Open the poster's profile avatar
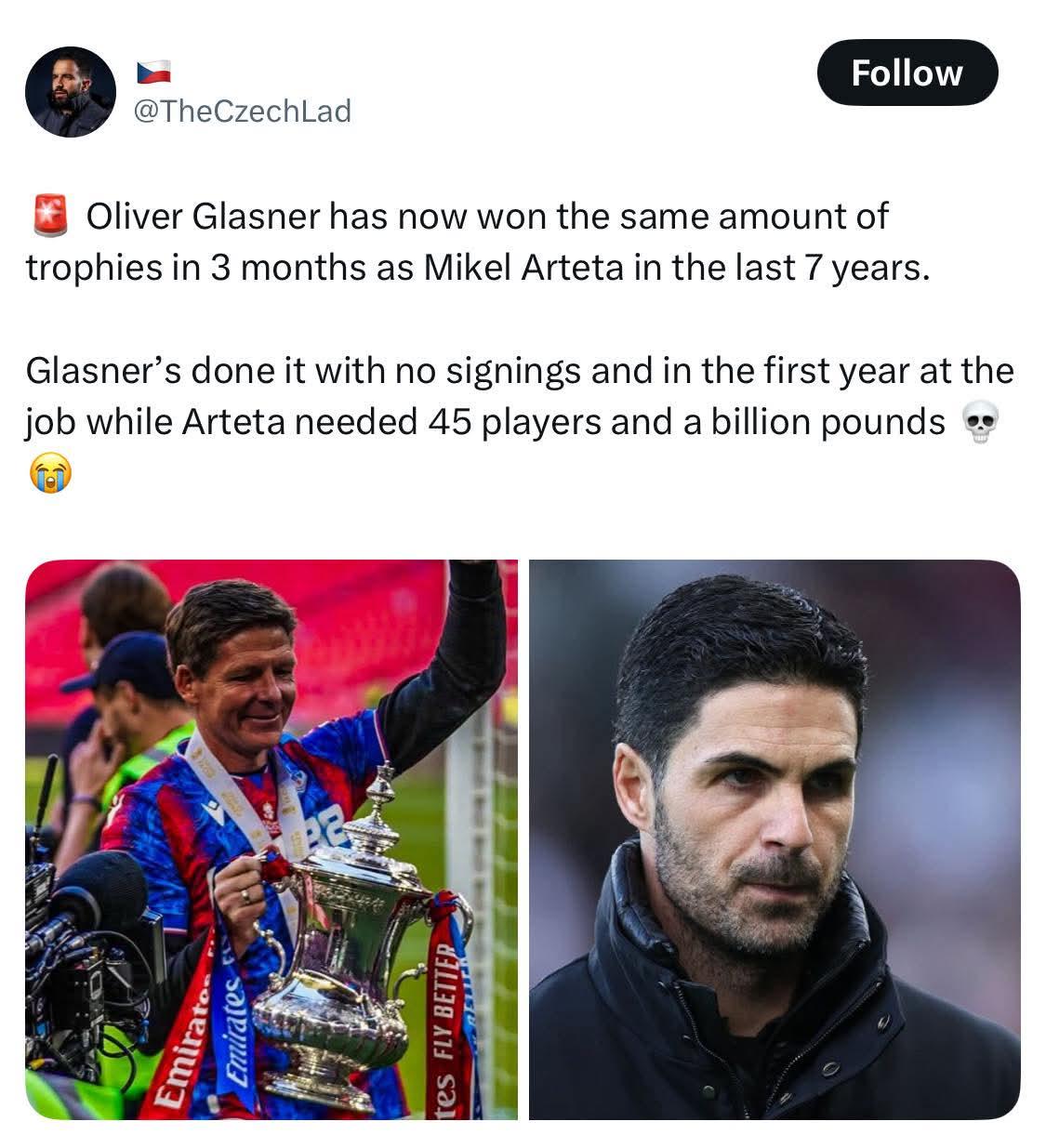The width and height of the screenshot is (1046, 1148). tap(71, 92)
